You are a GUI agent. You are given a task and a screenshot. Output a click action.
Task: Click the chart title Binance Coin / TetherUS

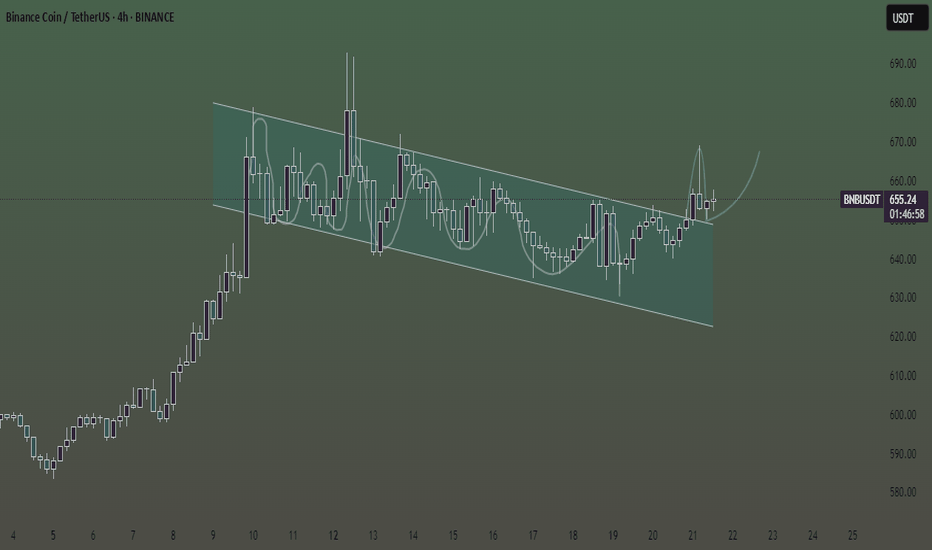58,17
